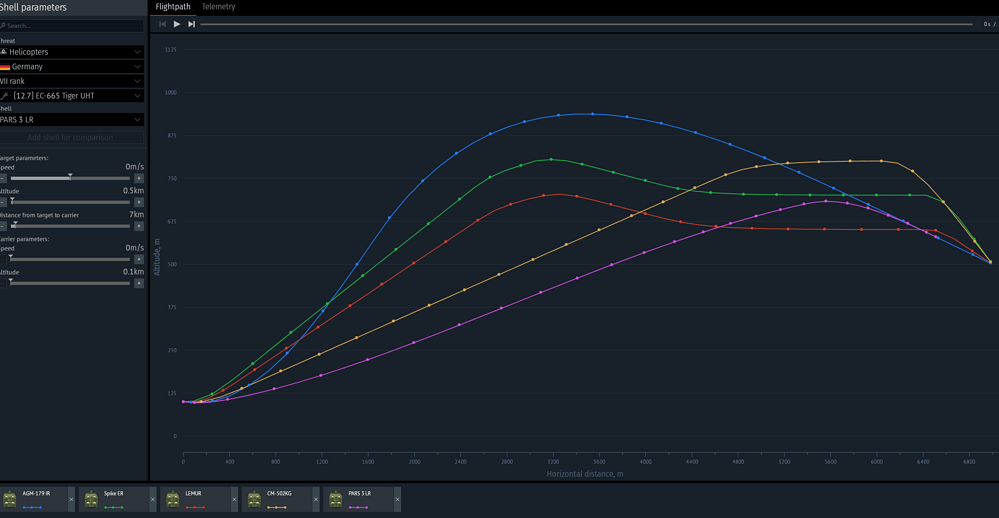The image size is (999, 518).
Task: Remove PARS 3 LR from comparison
Action: 398,500
